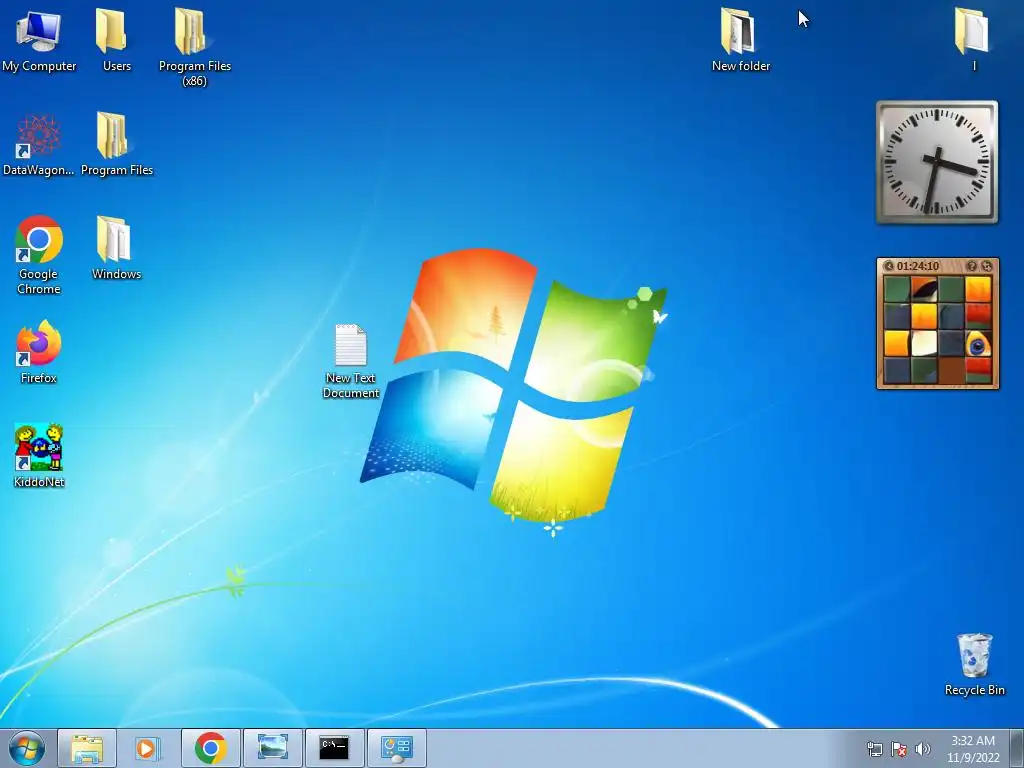The image size is (1024, 768).
Task: Open Windows Explorer from the taskbar
Action: pos(87,748)
